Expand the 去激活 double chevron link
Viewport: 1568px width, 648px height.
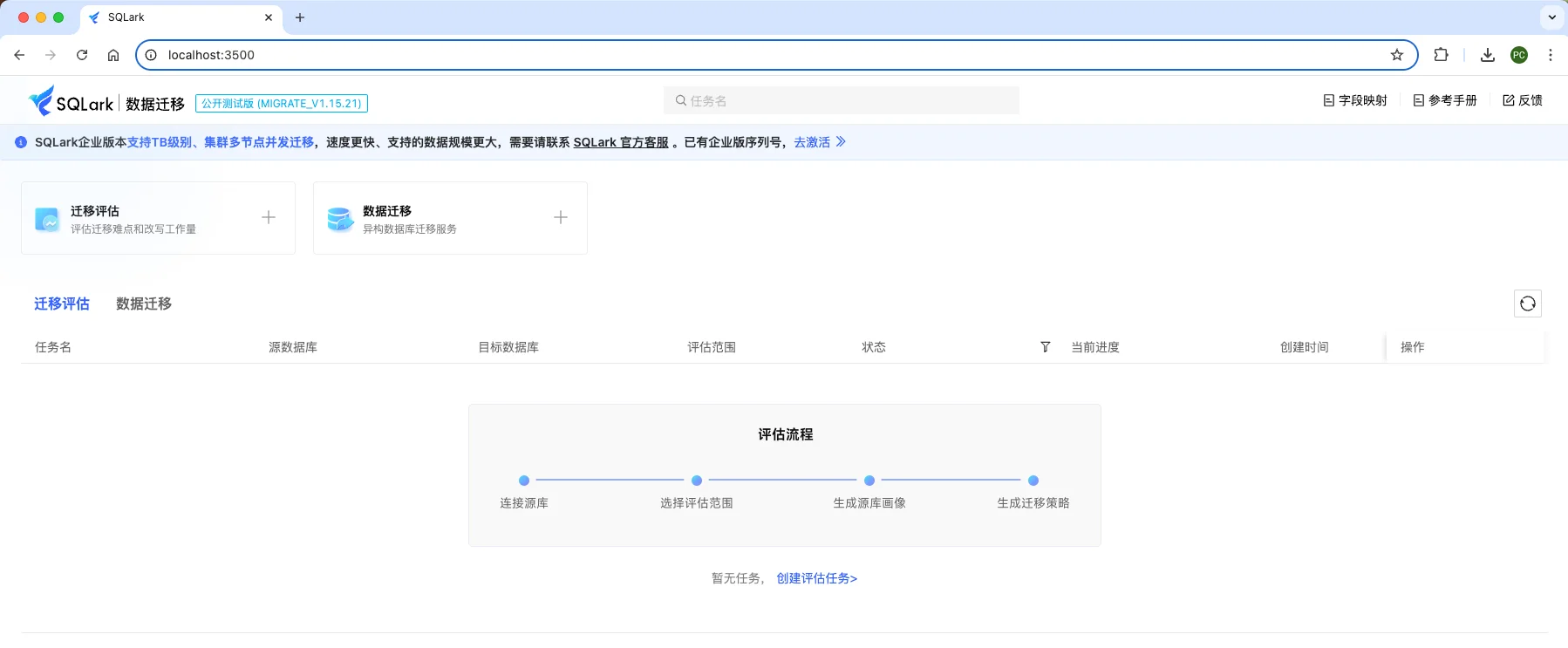coord(840,142)
